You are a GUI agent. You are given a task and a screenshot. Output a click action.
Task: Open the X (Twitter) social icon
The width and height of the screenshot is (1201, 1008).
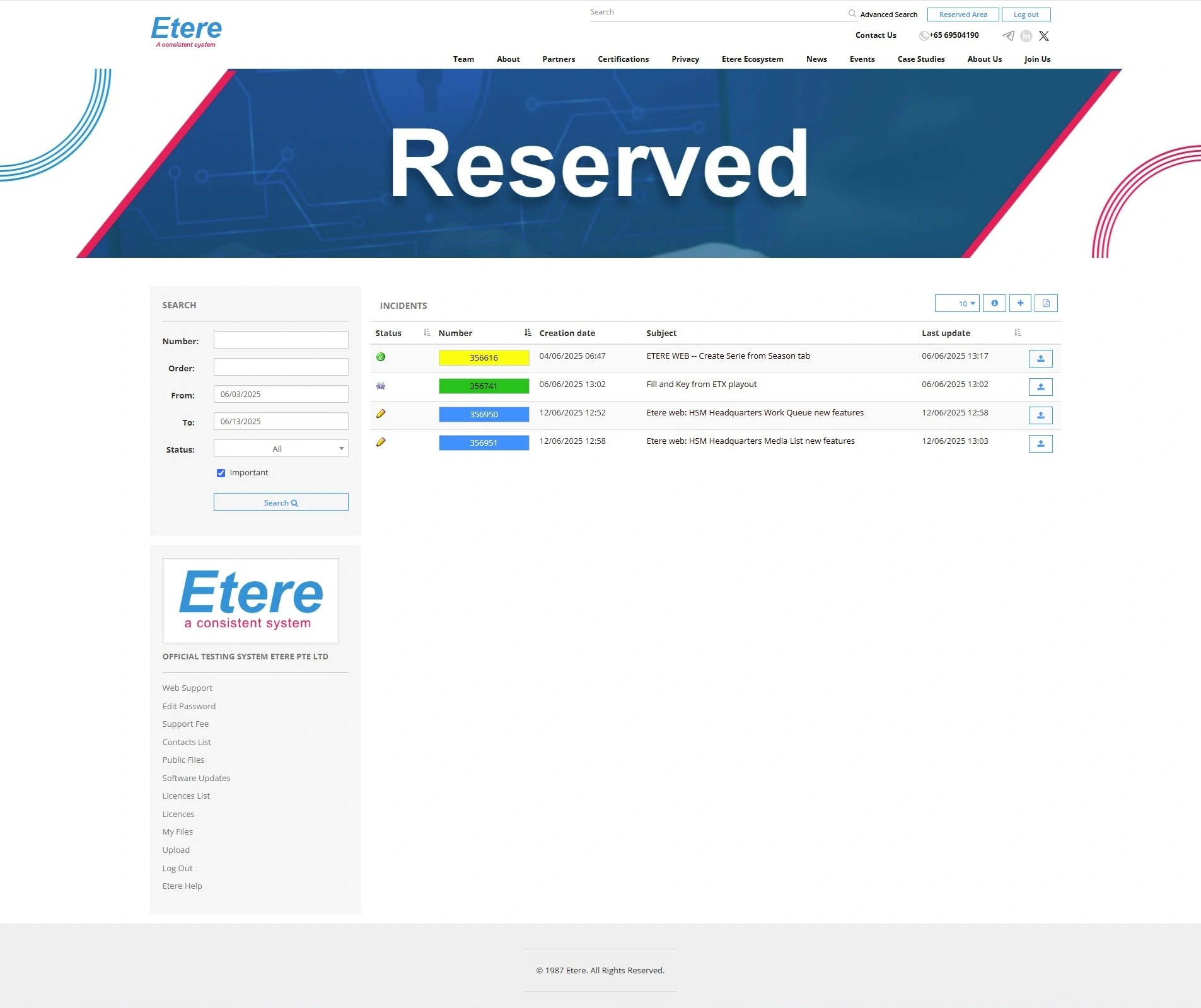pos(1044,36)
